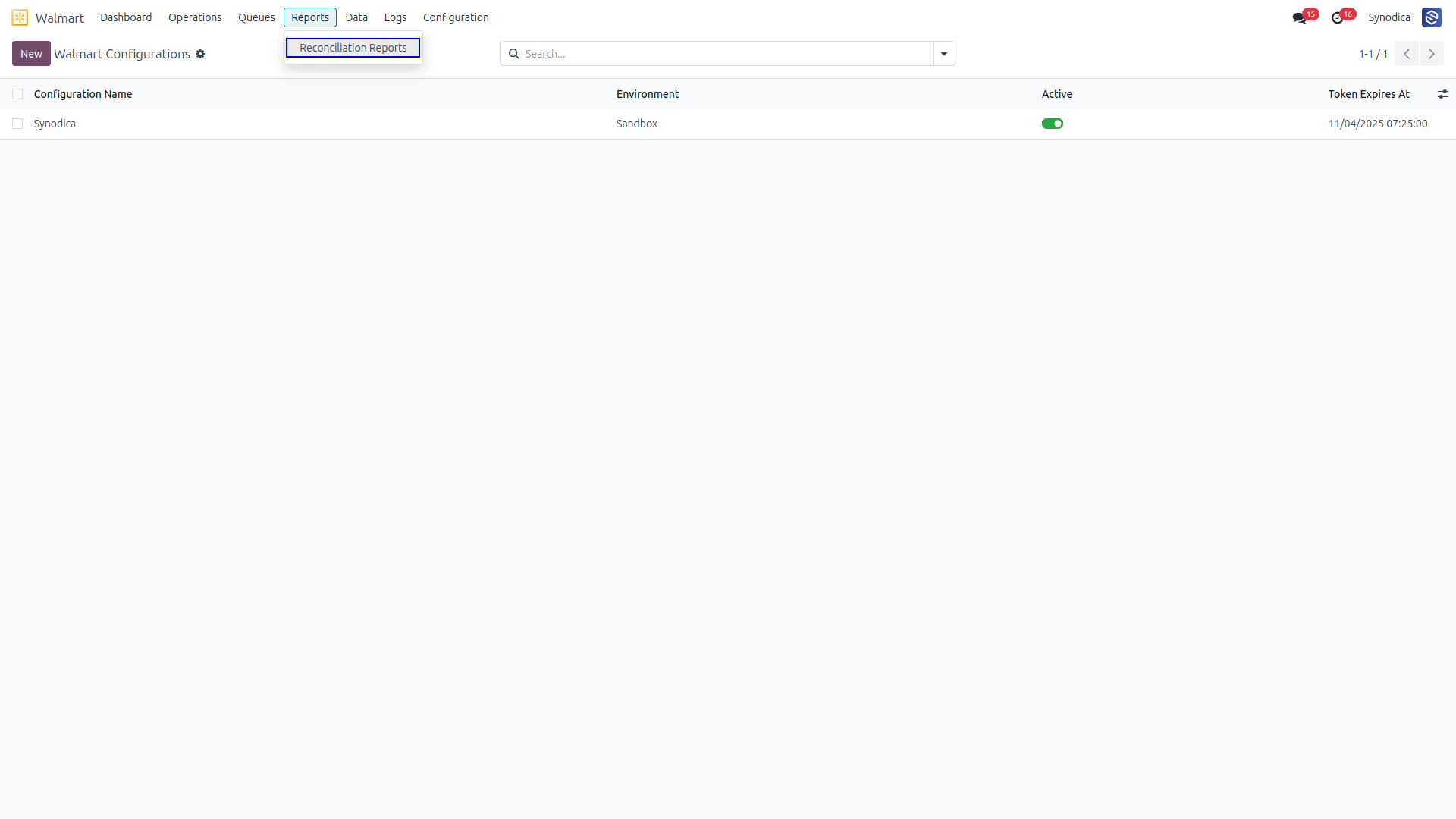Screen dimensions: 1456x819
Task: Check the select-all header checkbox
Action: click(17, 94)
